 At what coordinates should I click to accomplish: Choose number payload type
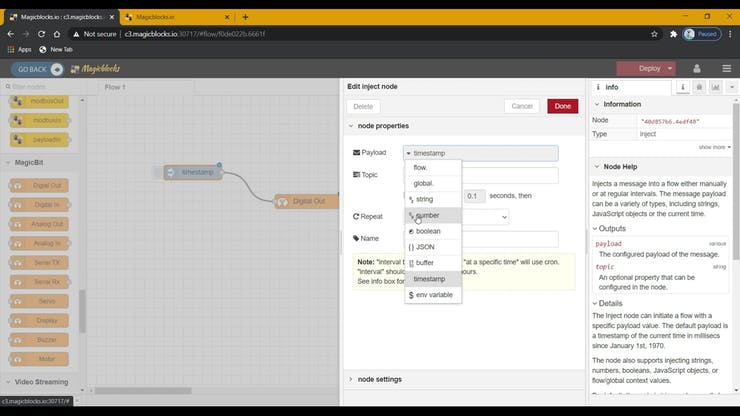(x=433, y=215)
